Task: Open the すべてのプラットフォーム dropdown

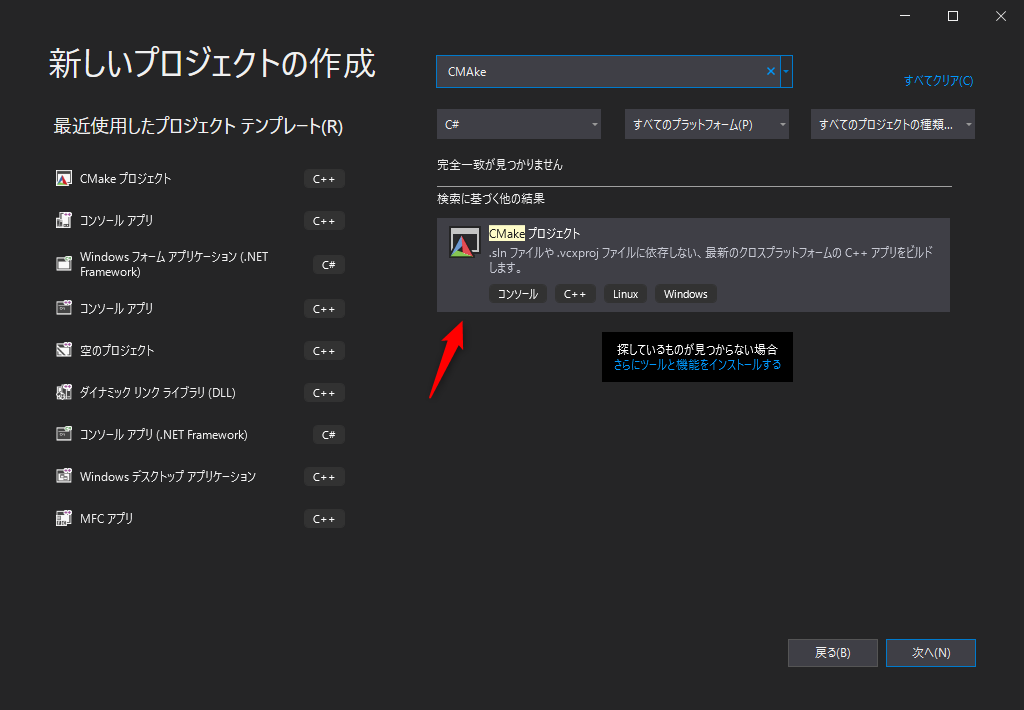Action: coord(706,123)
